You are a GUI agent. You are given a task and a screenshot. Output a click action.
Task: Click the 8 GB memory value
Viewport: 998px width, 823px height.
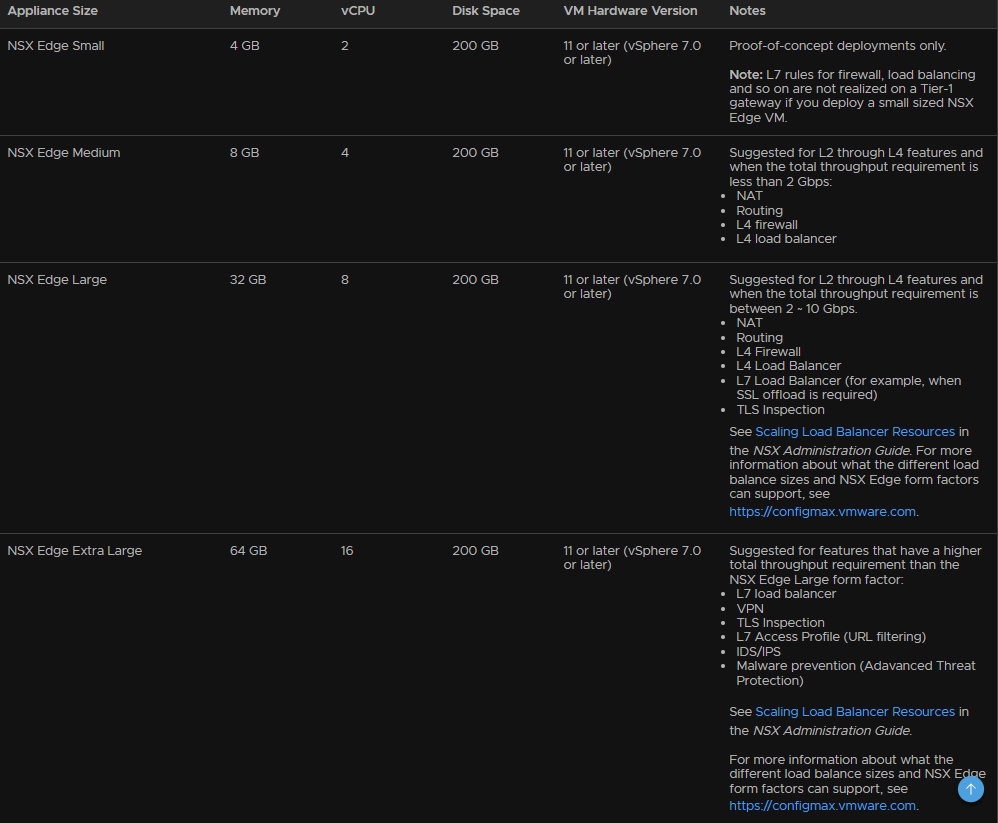[x=244, y=153]
